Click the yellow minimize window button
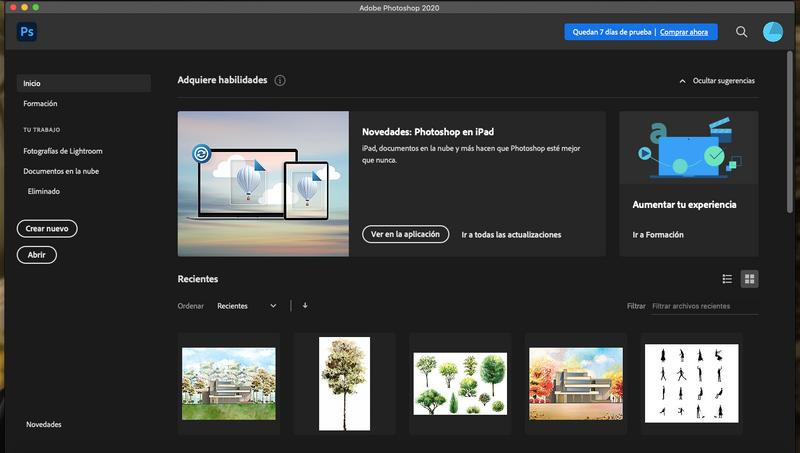This screenshot has height=453, width=800. tap(24, 7)
